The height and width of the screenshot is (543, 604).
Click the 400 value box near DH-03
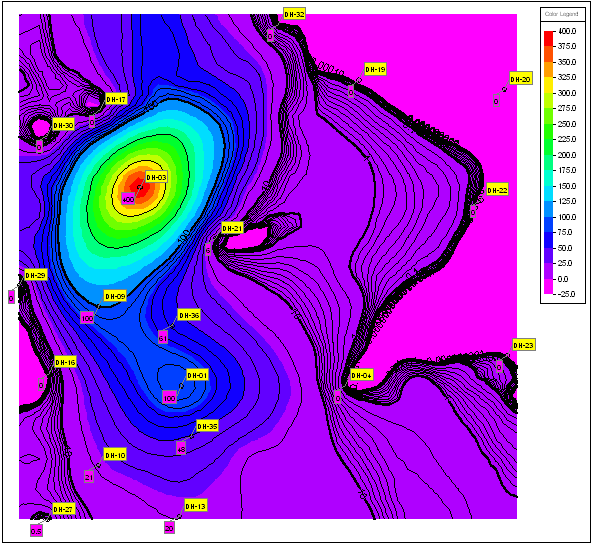tap(128, 199)
